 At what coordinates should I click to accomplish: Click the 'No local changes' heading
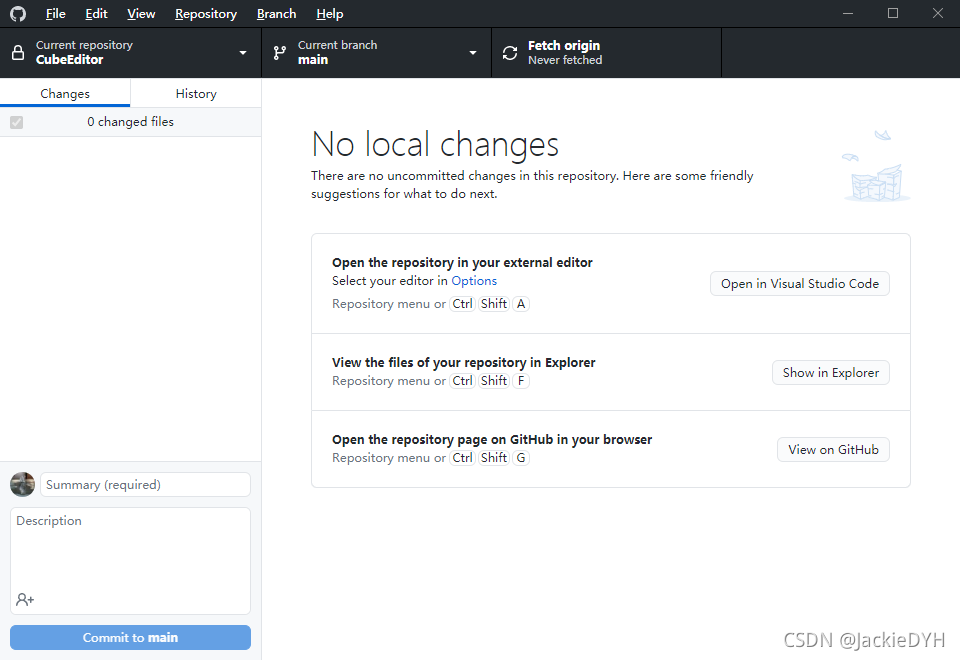coord(435,144)
